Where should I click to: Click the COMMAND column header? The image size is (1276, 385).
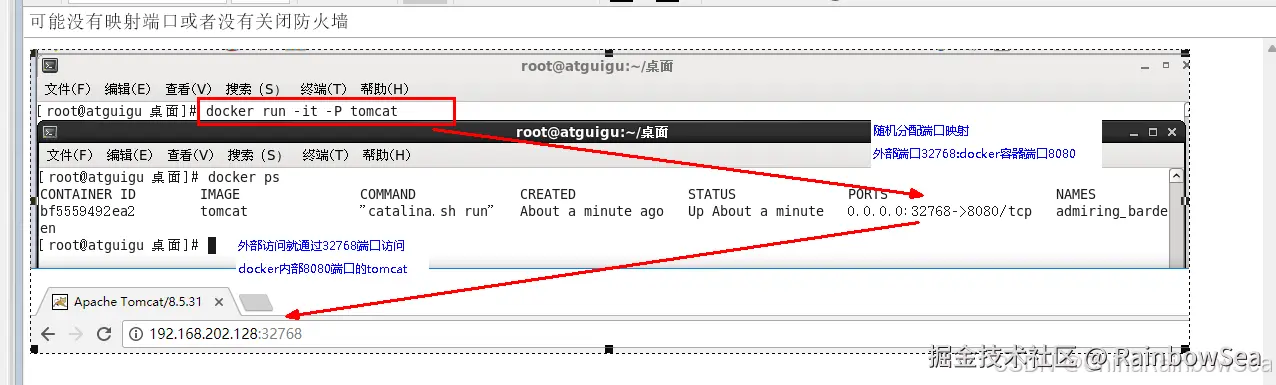pyautogui.click(x=388, y=194)
